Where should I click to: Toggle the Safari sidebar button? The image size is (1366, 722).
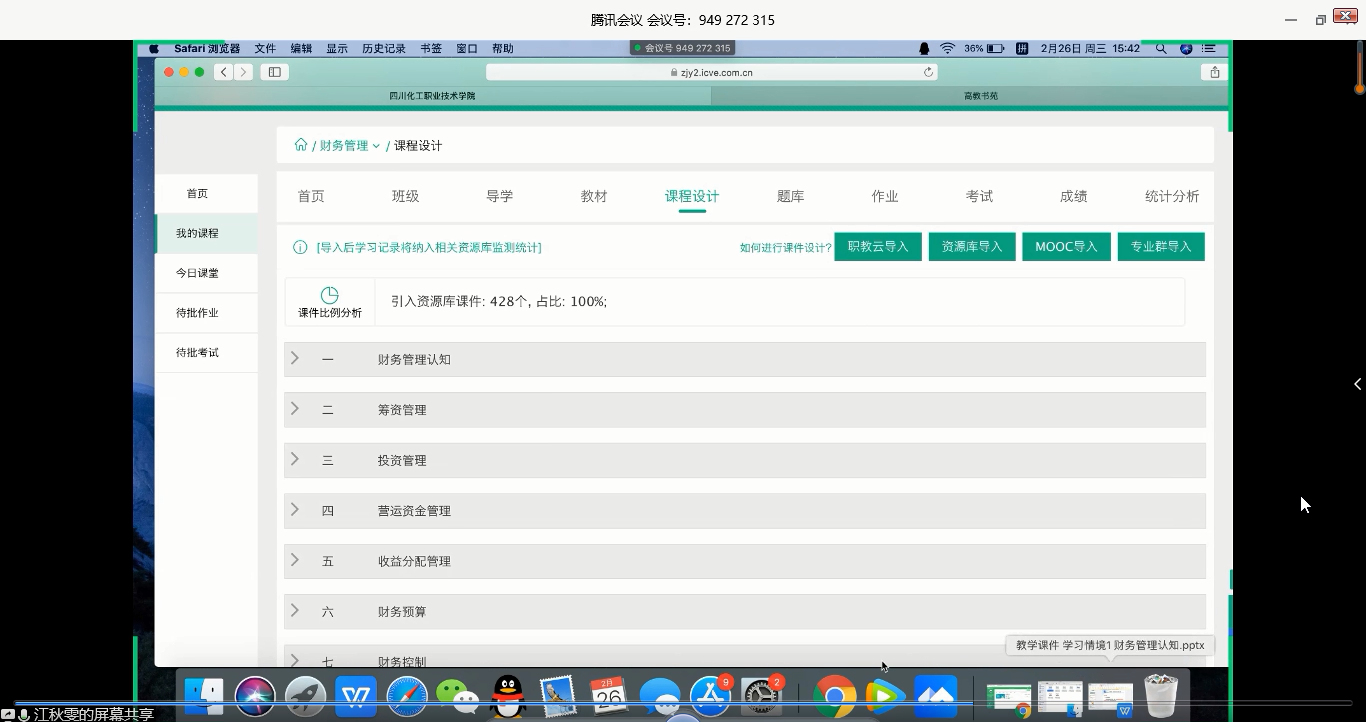[274, 72]
